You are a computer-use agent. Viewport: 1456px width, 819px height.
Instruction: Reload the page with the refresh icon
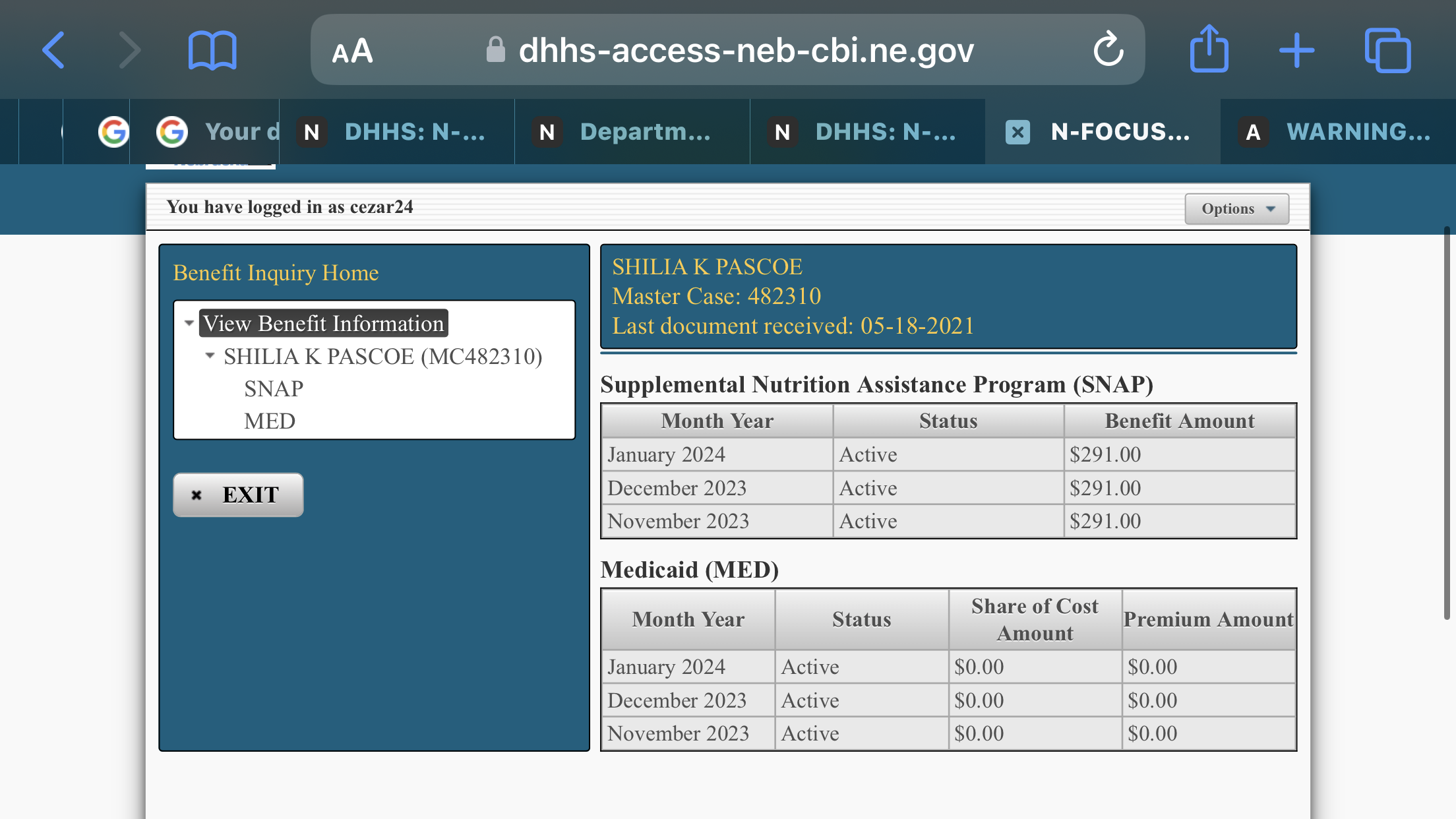(x=1108, y=49)
